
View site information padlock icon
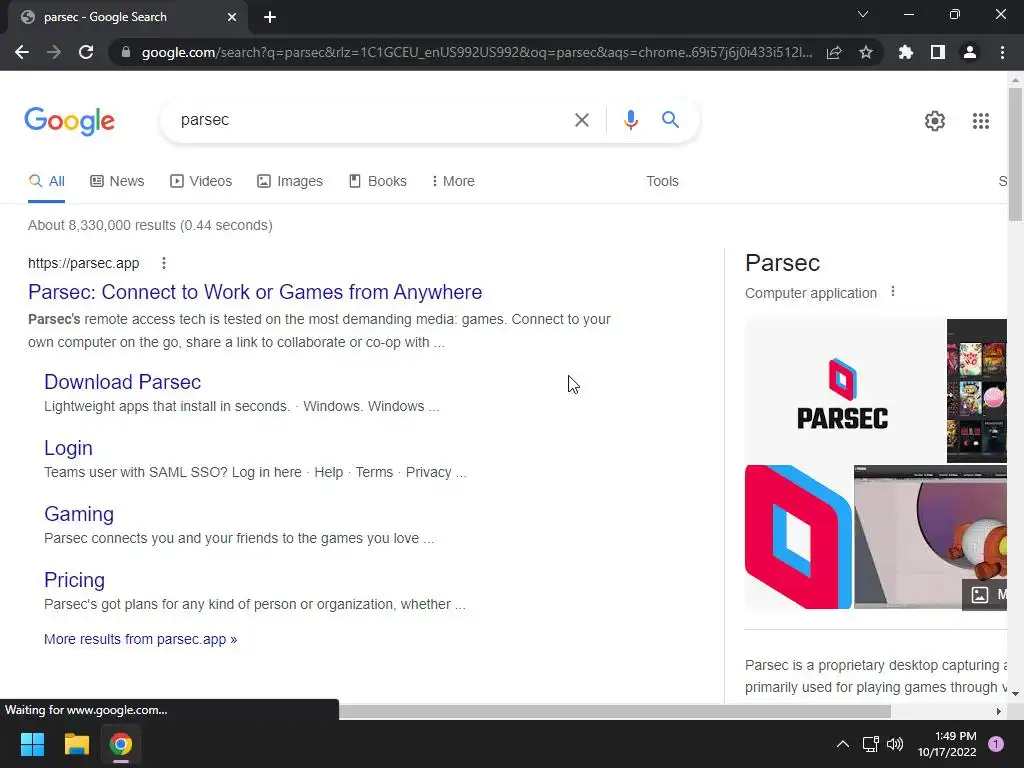[x=126, y=52]
